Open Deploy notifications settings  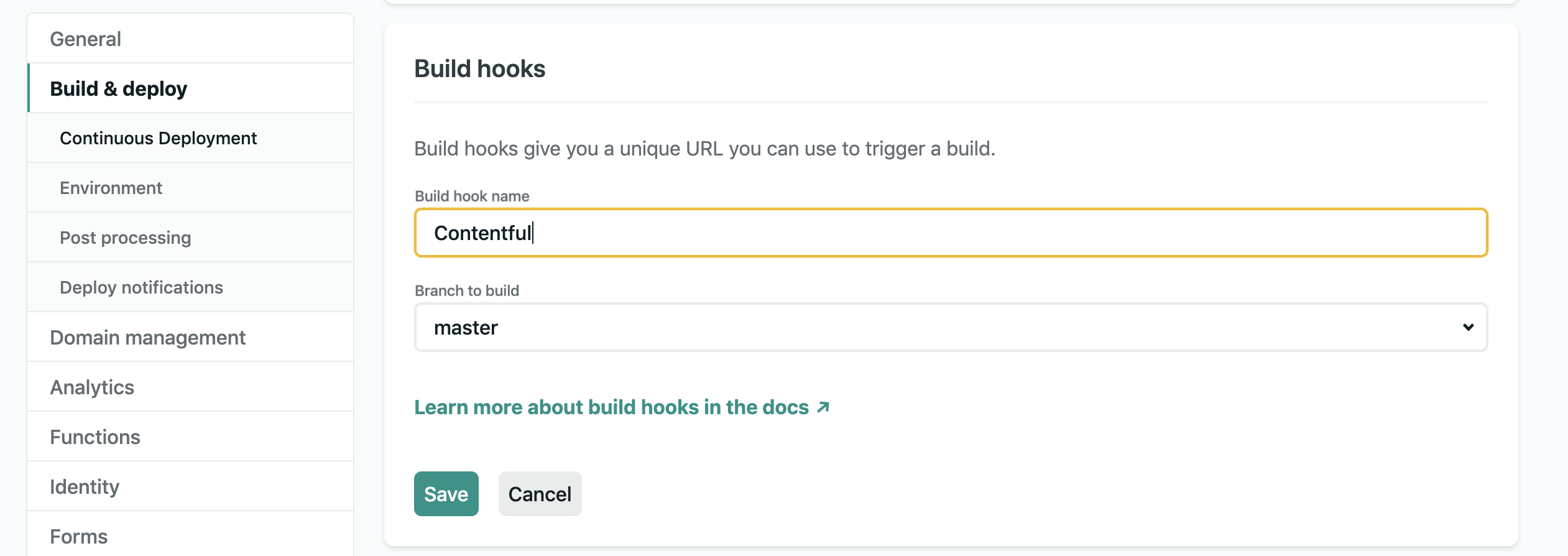[x=141, y=287]
